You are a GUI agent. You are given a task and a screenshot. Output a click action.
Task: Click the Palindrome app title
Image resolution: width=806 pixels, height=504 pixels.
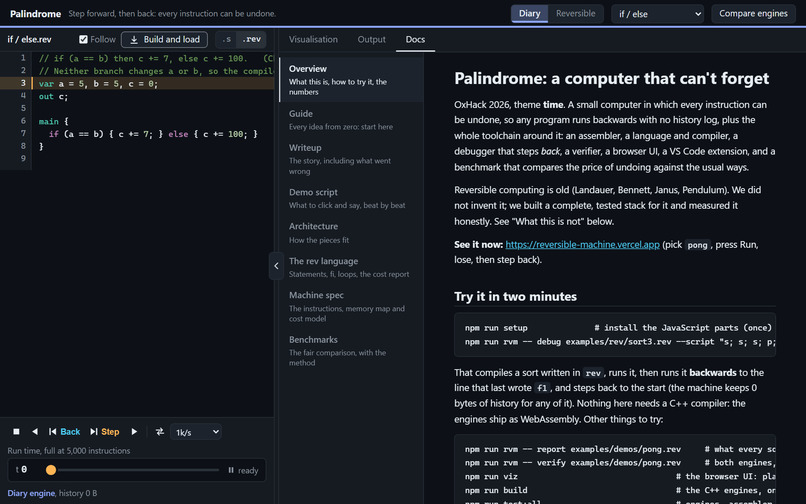pyautogui.click(x=35, y=13)
